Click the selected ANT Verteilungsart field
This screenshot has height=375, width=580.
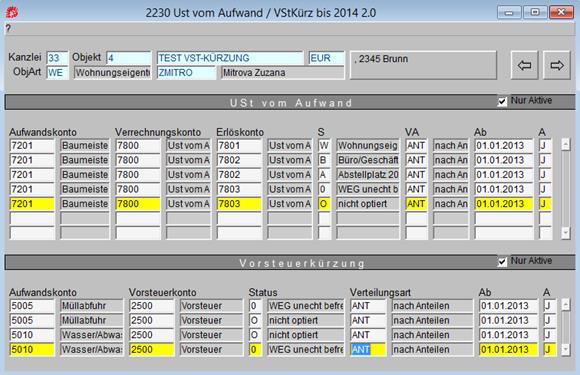[x=368, y=349]
